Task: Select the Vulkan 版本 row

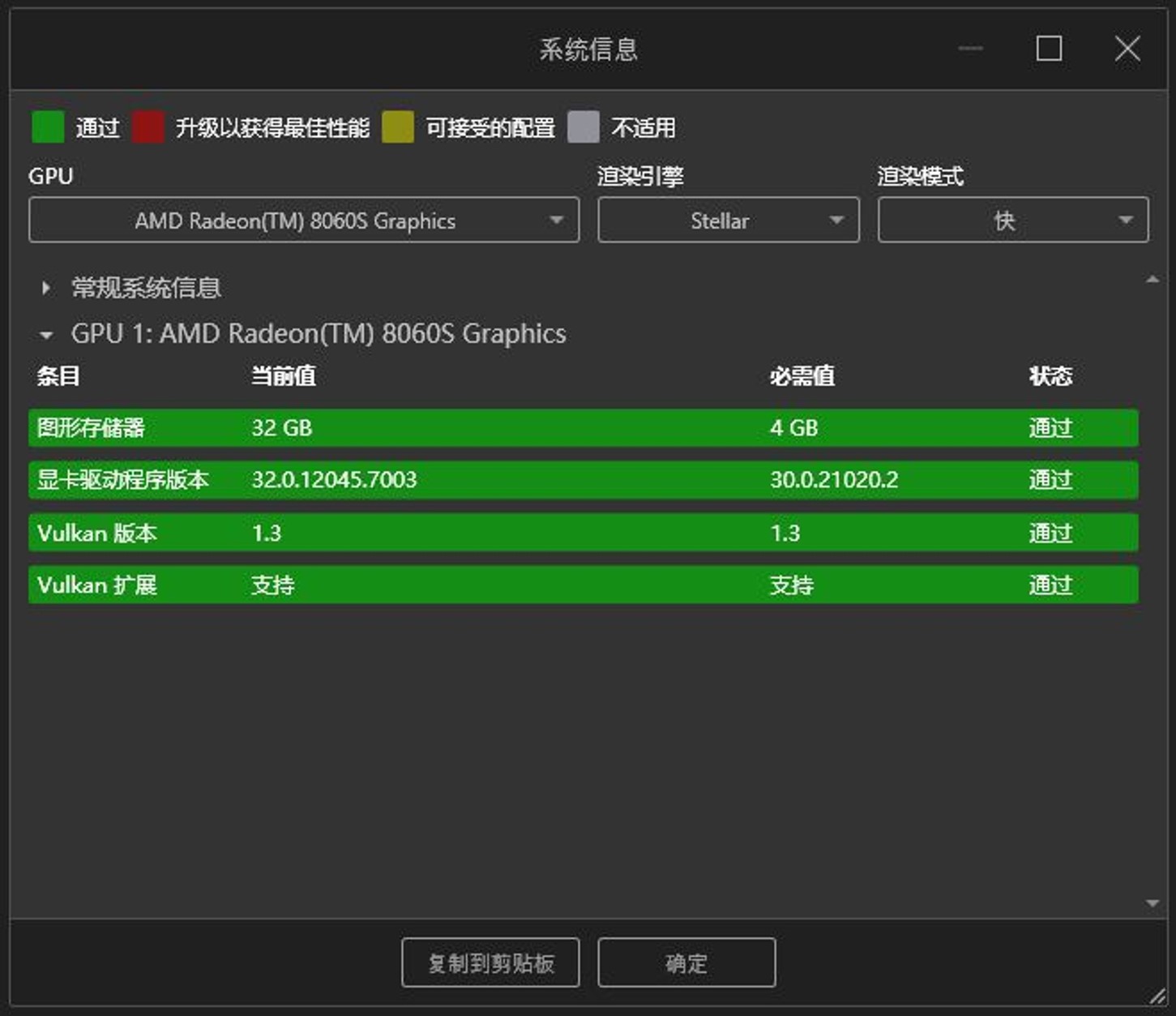Action: (x=583, y=533)
